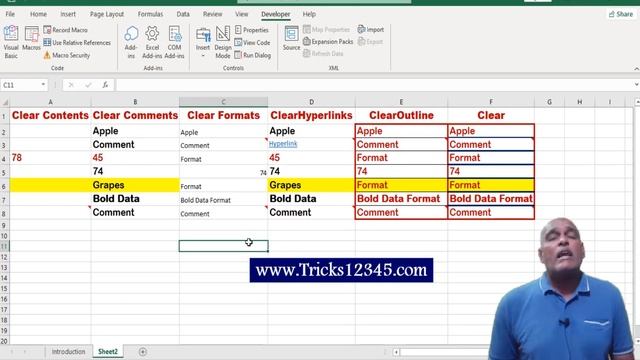Toggle Design Mode

click(223, 42)
